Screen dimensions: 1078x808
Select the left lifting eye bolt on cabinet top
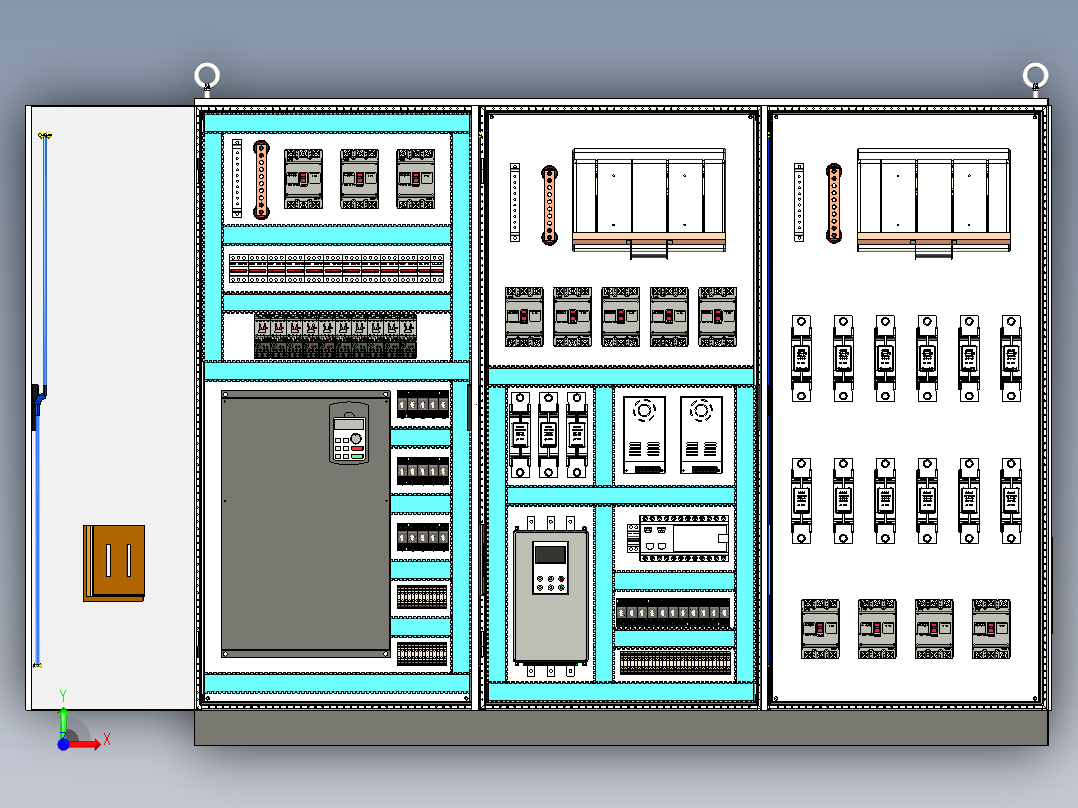pos(207,78)
